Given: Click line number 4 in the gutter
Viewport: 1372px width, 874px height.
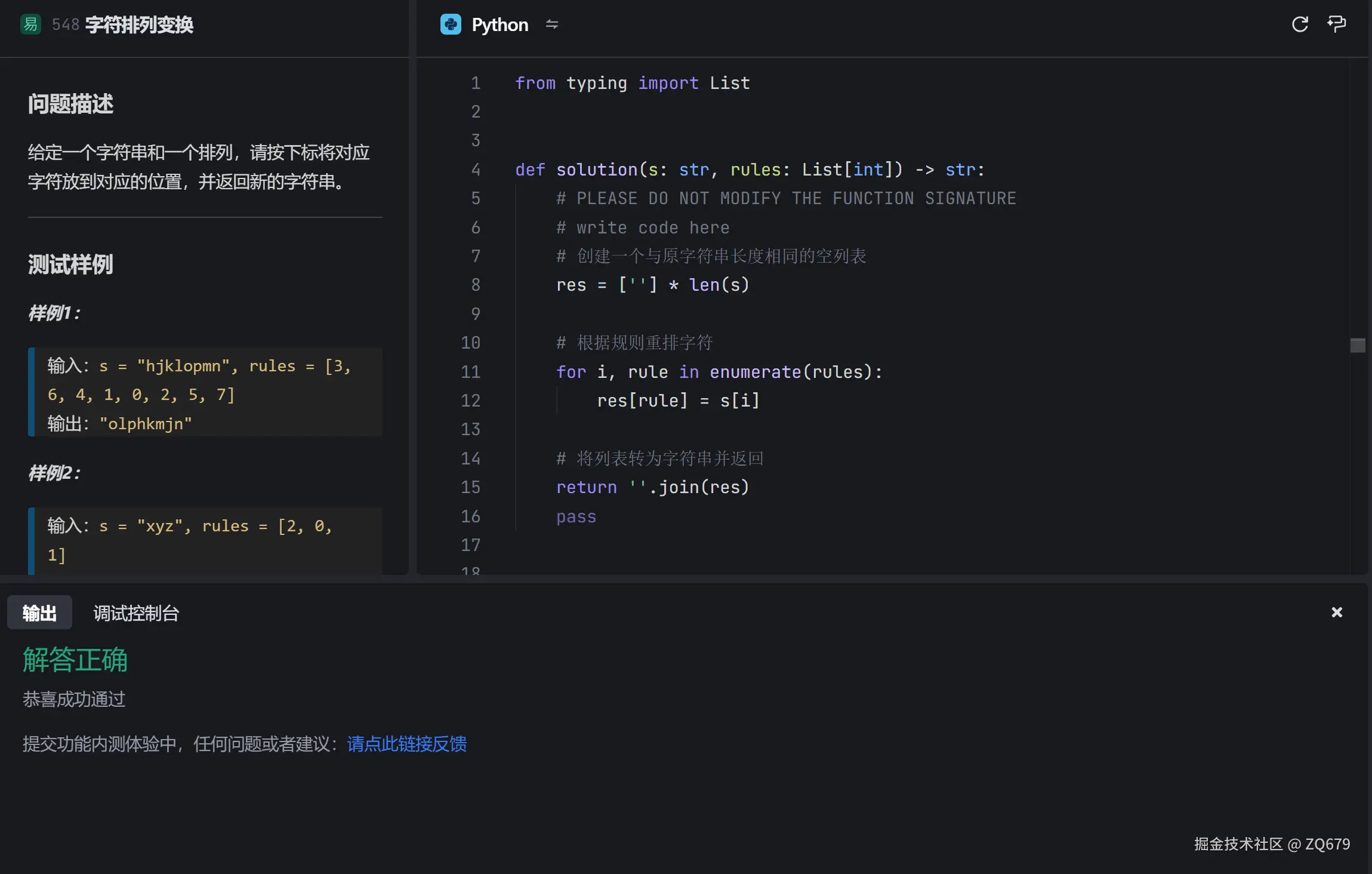Looking at the screenshot, I should pyautogui.click(x=475, y=170).
